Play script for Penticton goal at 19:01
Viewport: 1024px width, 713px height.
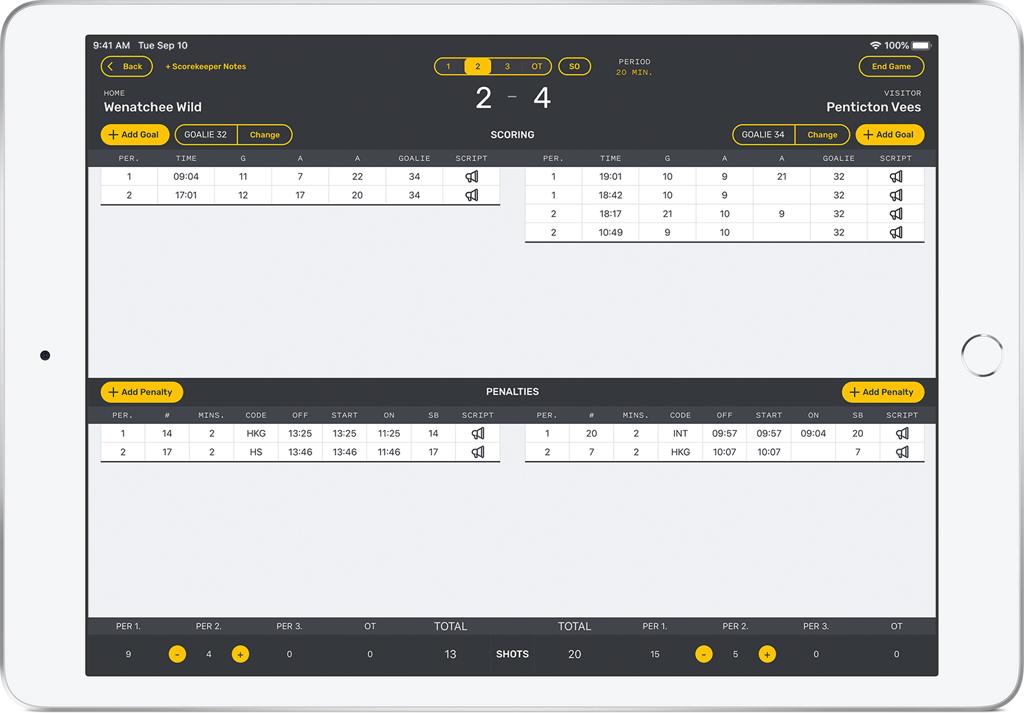[x=896, y=176]
